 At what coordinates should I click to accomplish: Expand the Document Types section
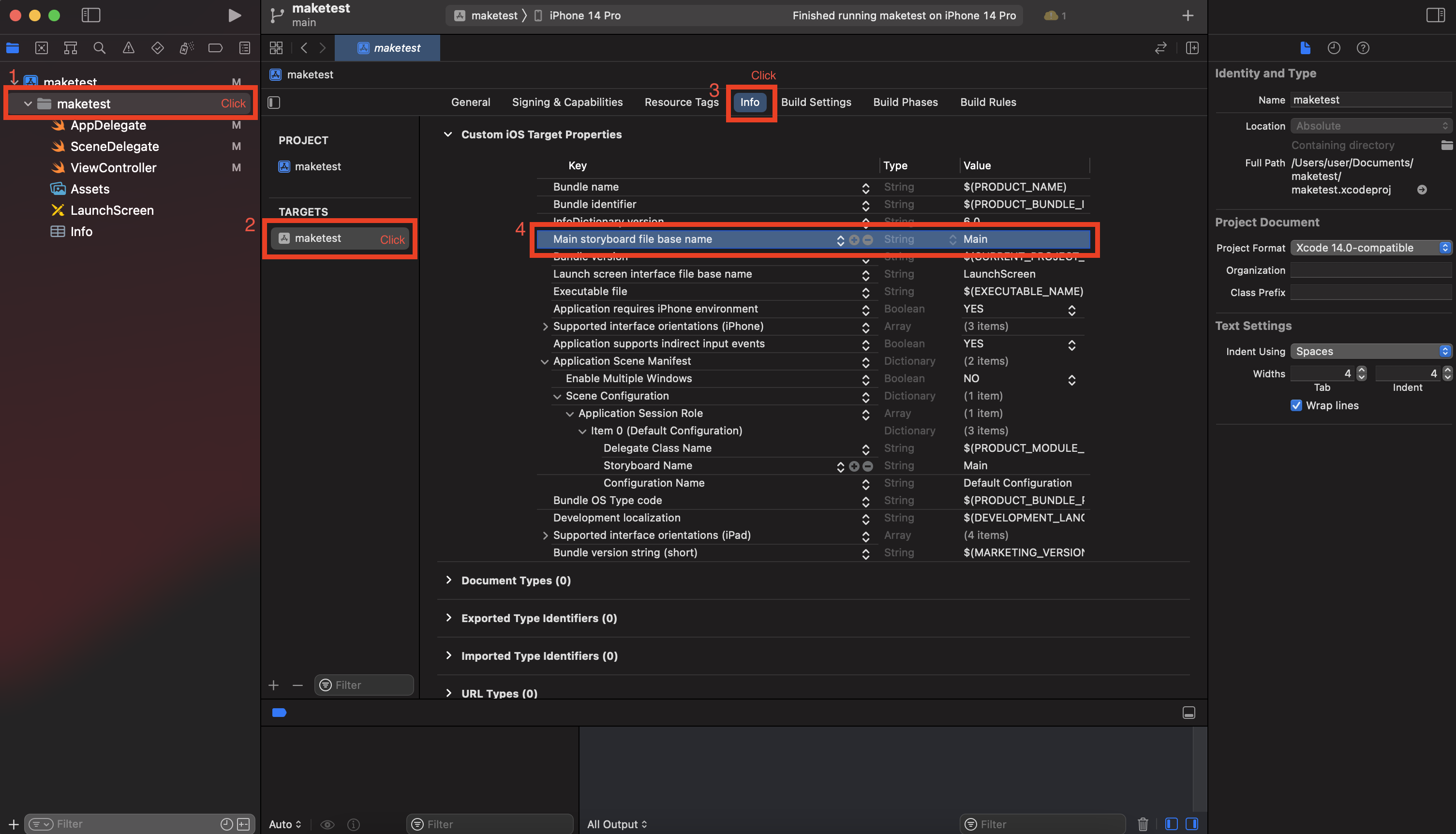tap(448, 580)
